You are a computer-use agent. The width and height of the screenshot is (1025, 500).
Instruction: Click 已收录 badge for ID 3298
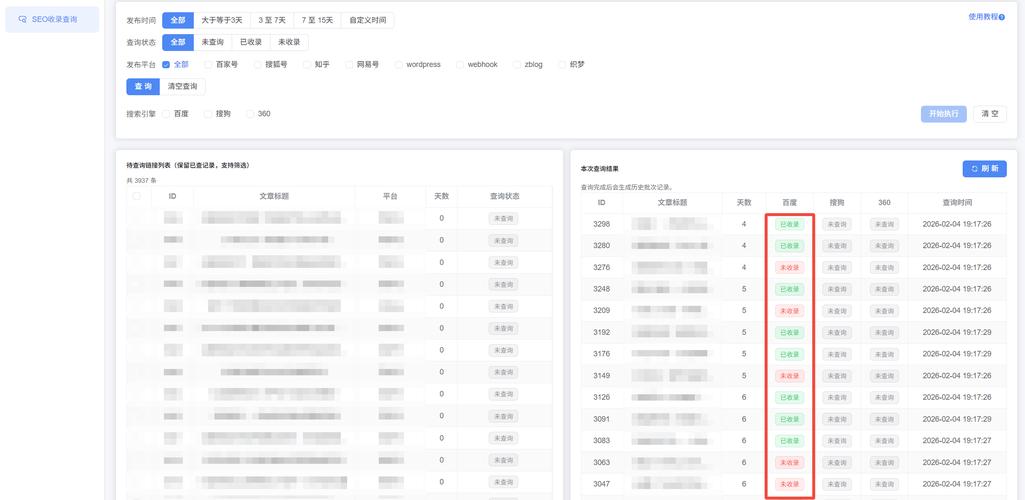point(789,224)
